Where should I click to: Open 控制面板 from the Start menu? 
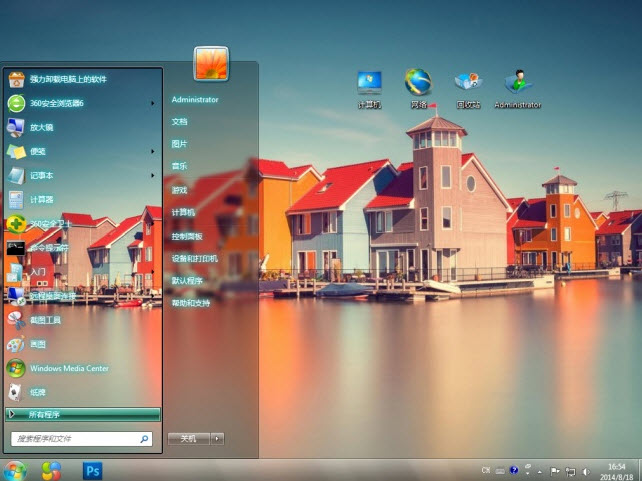coord(186,236)
